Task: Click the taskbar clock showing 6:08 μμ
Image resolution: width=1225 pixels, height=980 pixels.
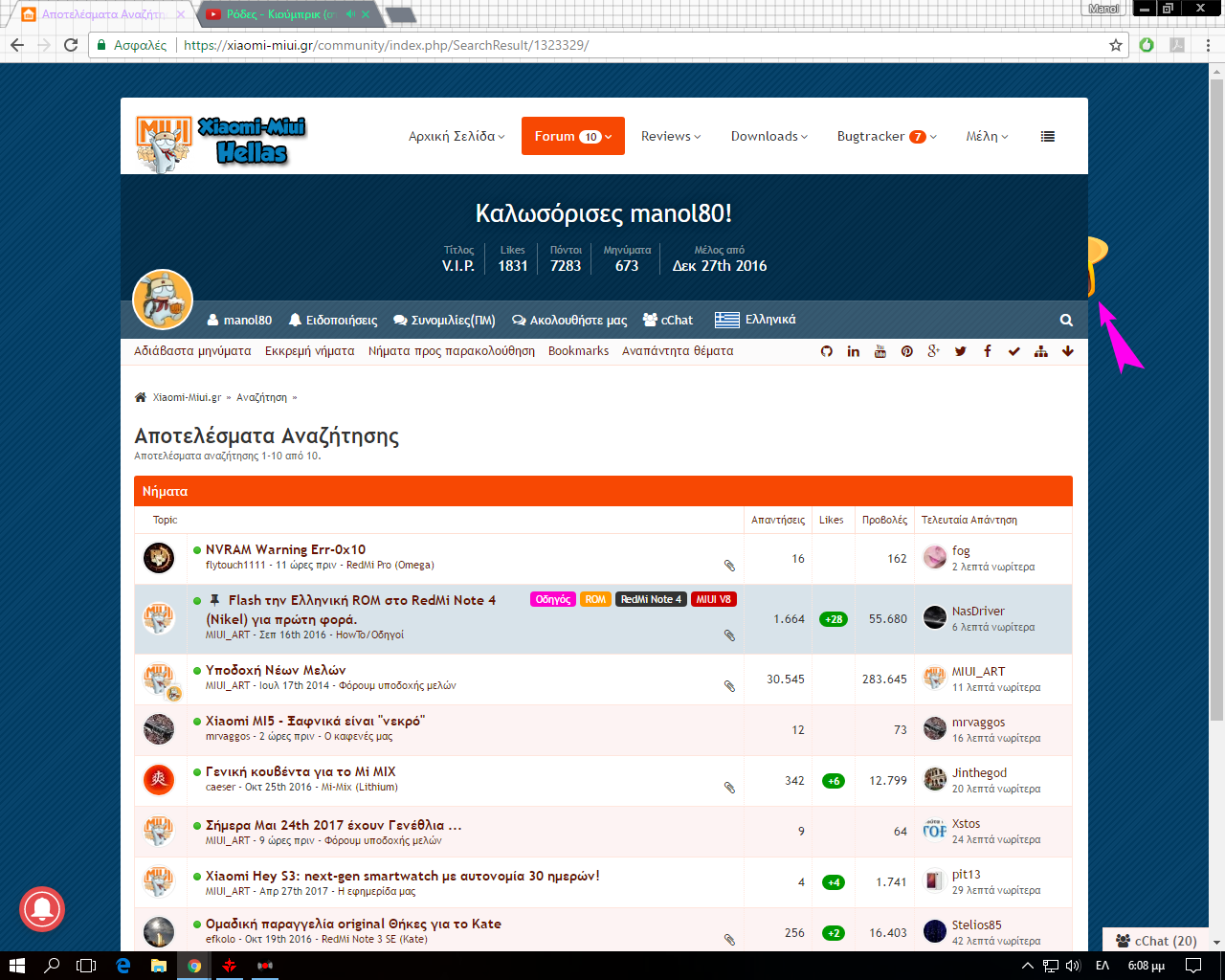Action: (x=1147, y=966)
